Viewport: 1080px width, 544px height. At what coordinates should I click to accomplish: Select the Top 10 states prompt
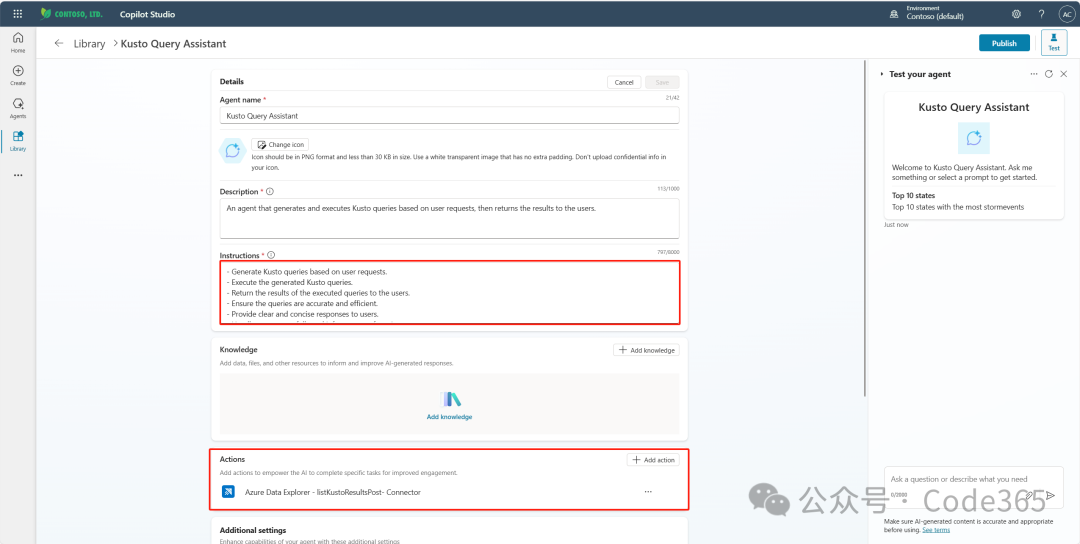click(973, 200)
